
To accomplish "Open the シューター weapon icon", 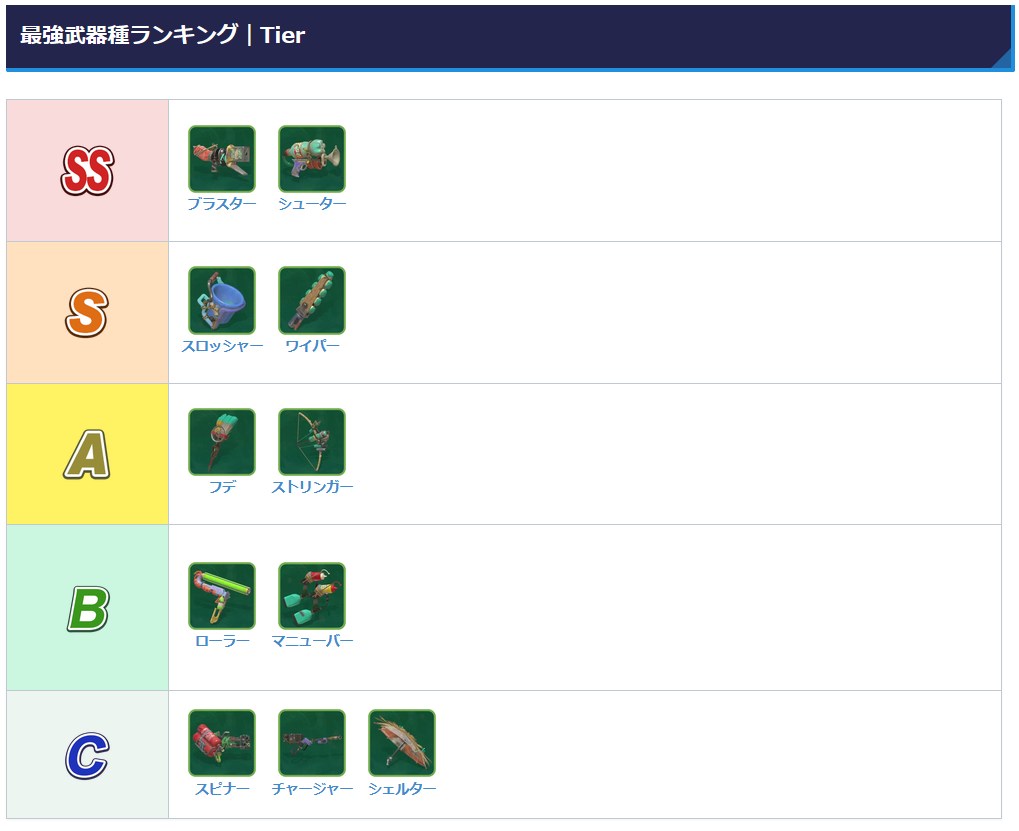I will pyautogui.click(x=312, y=159).
